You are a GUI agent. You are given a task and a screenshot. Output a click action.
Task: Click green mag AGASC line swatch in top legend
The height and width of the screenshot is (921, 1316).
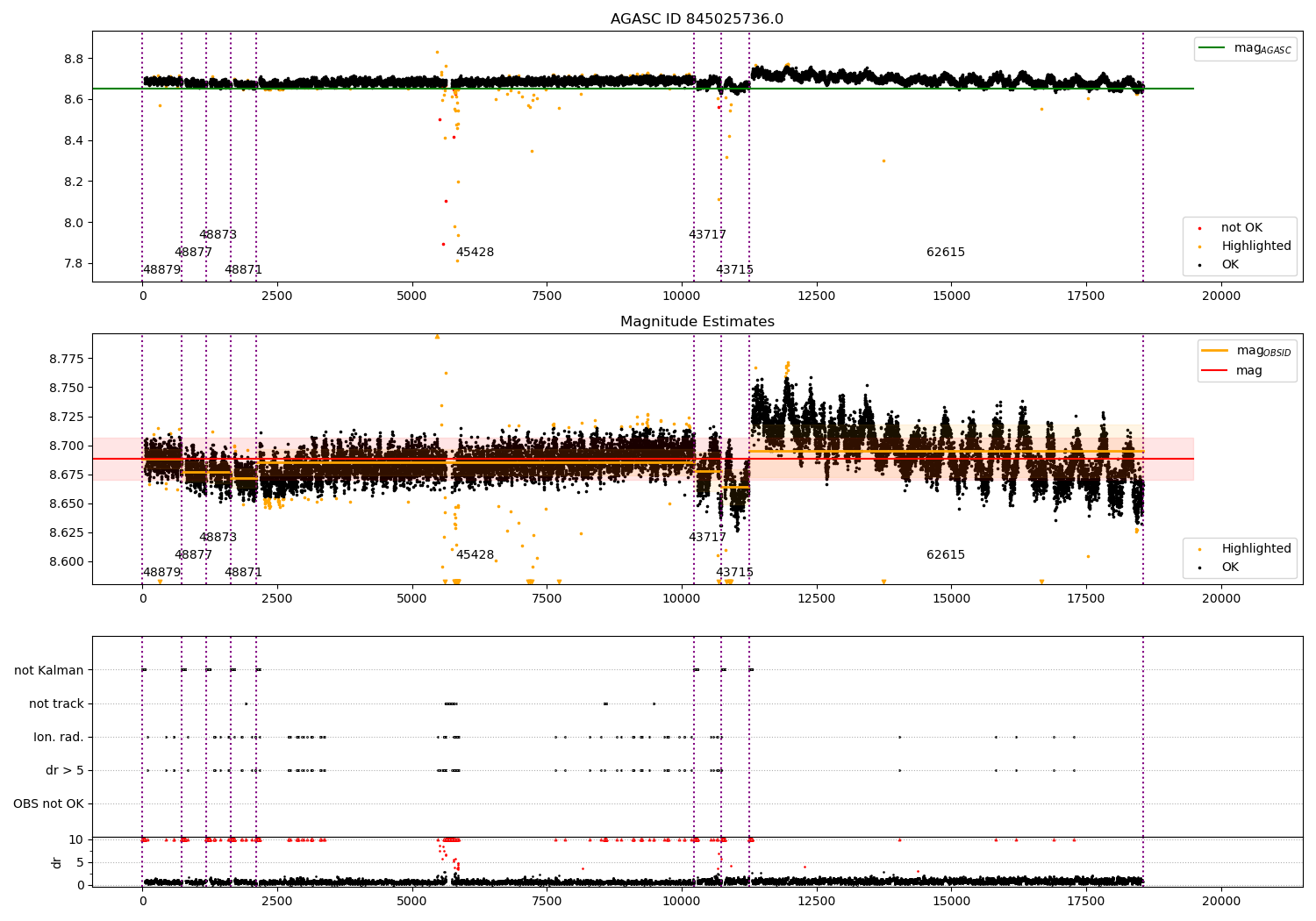[1212, 48]
